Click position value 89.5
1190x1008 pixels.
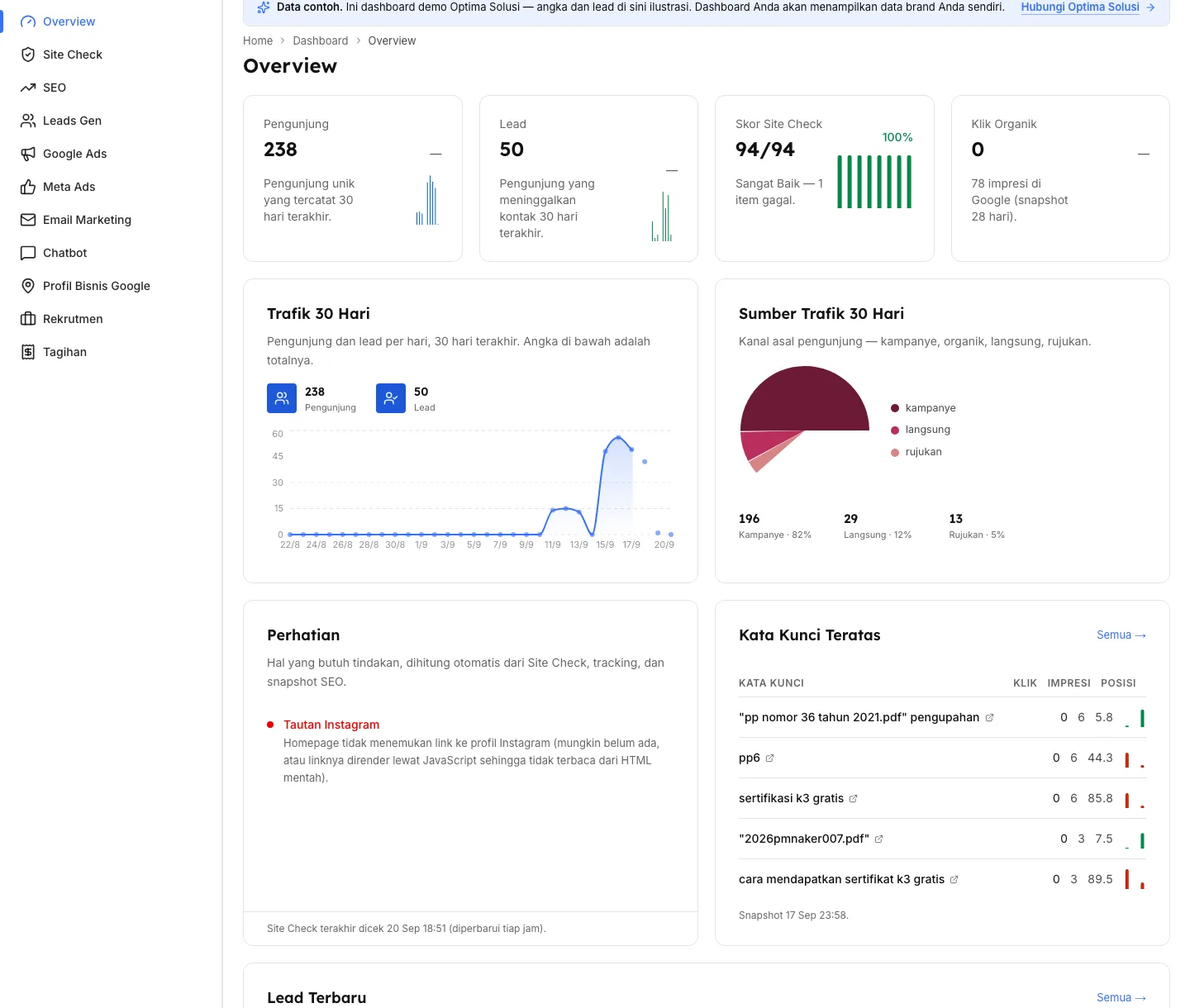[1100, 879]
